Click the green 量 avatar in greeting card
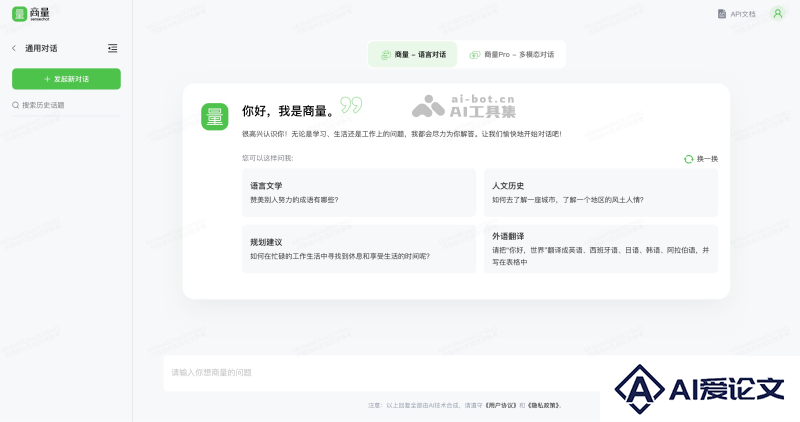This screenshot has height=422, width=800. (x=214, y=116)
